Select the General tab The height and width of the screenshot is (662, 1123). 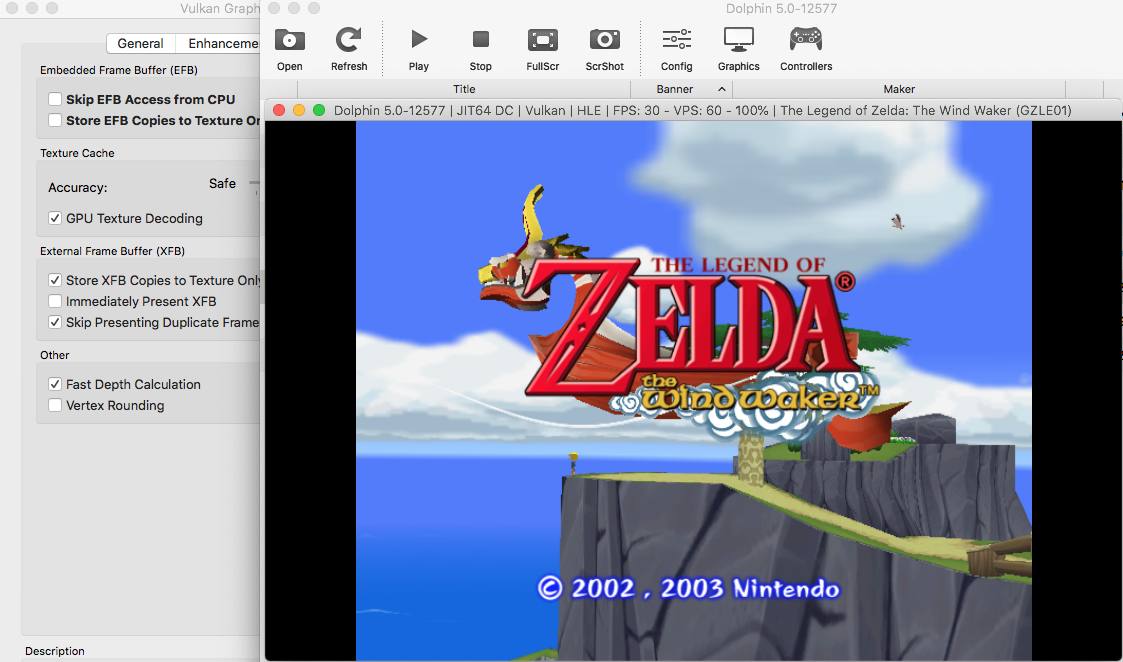tap(140, 43)
